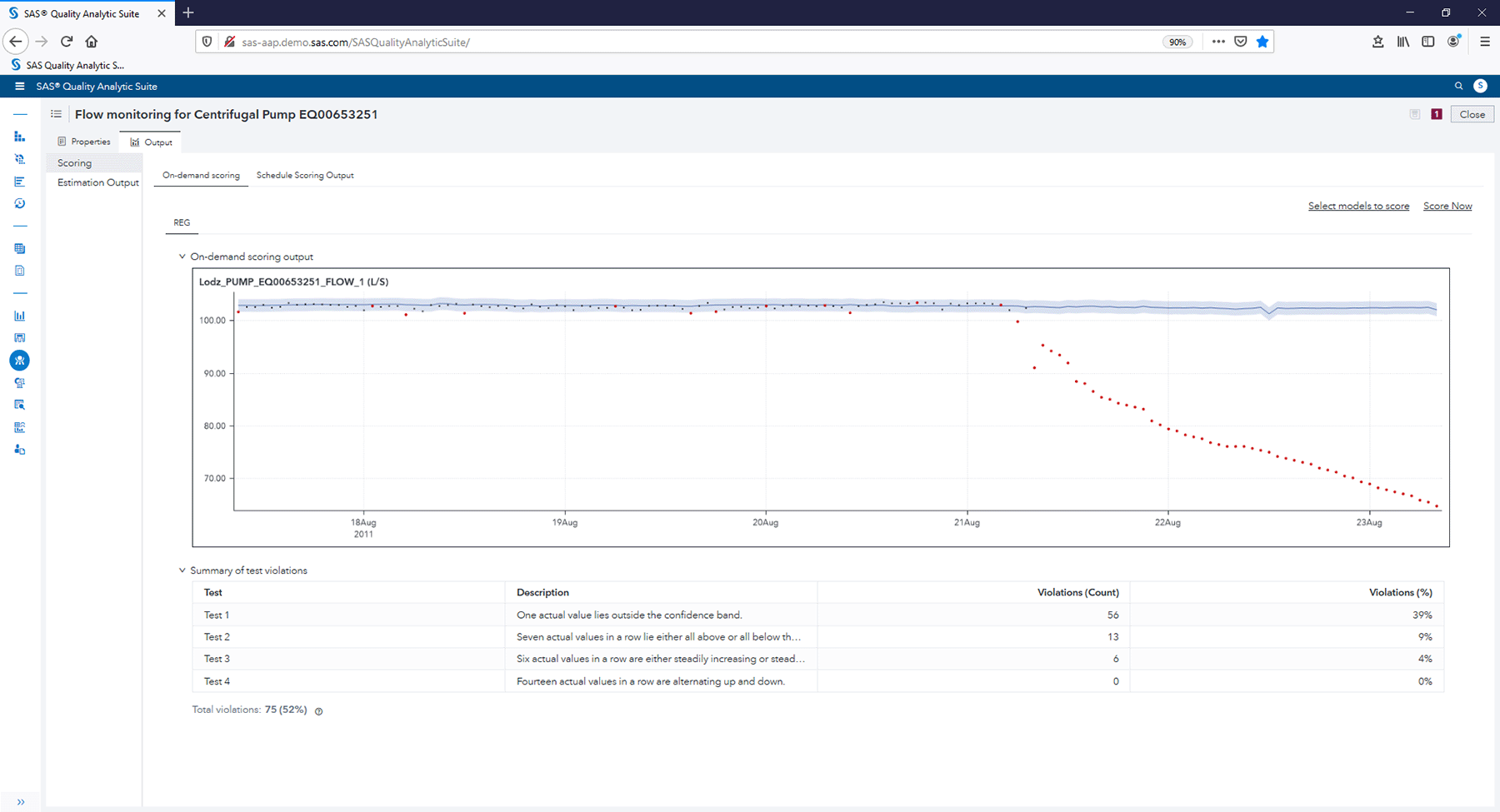
Task: Click the sidebar bar chart icon
Action: tap(20, 316)
